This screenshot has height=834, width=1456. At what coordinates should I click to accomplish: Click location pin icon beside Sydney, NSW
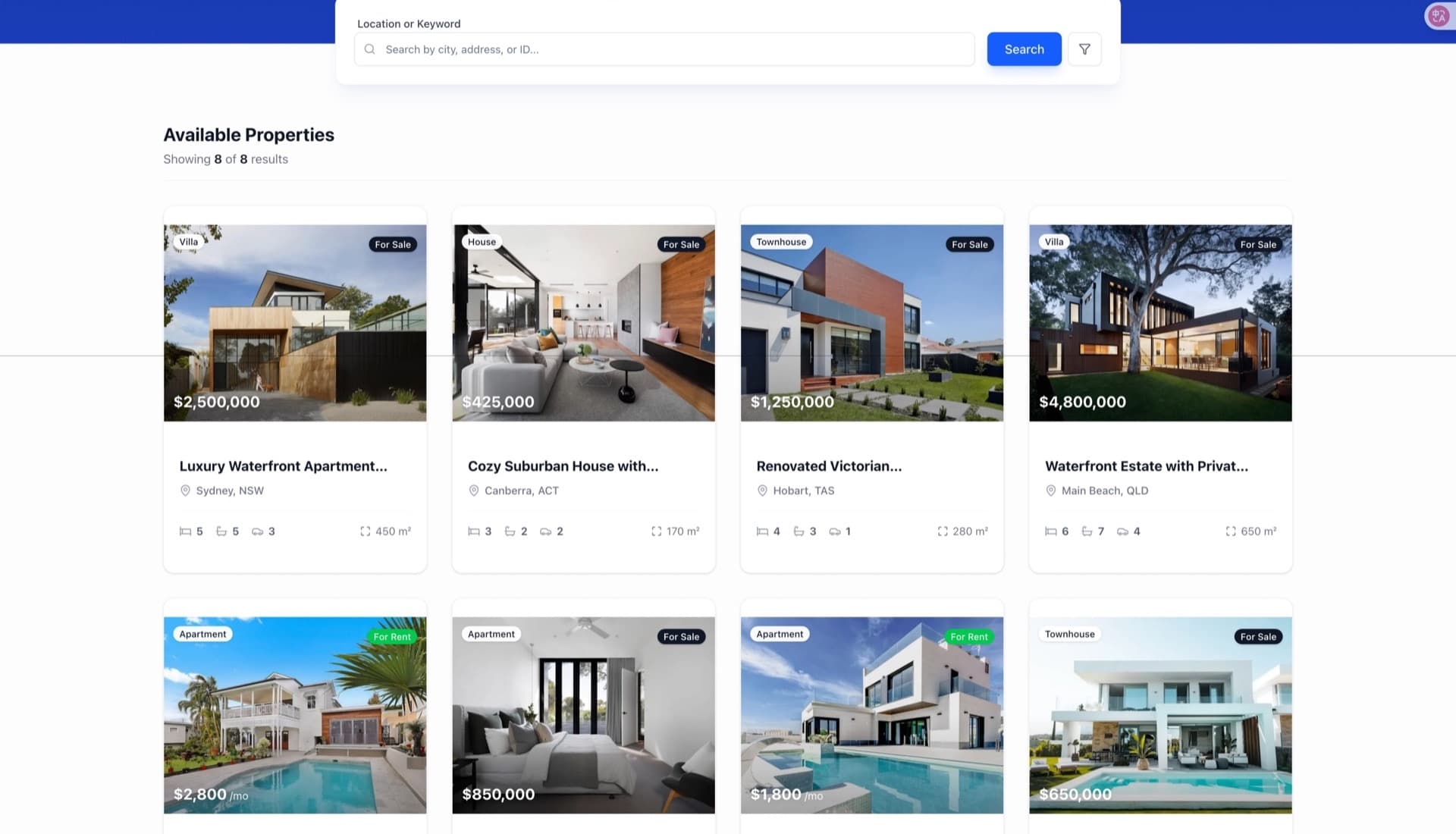coord(185,491)
